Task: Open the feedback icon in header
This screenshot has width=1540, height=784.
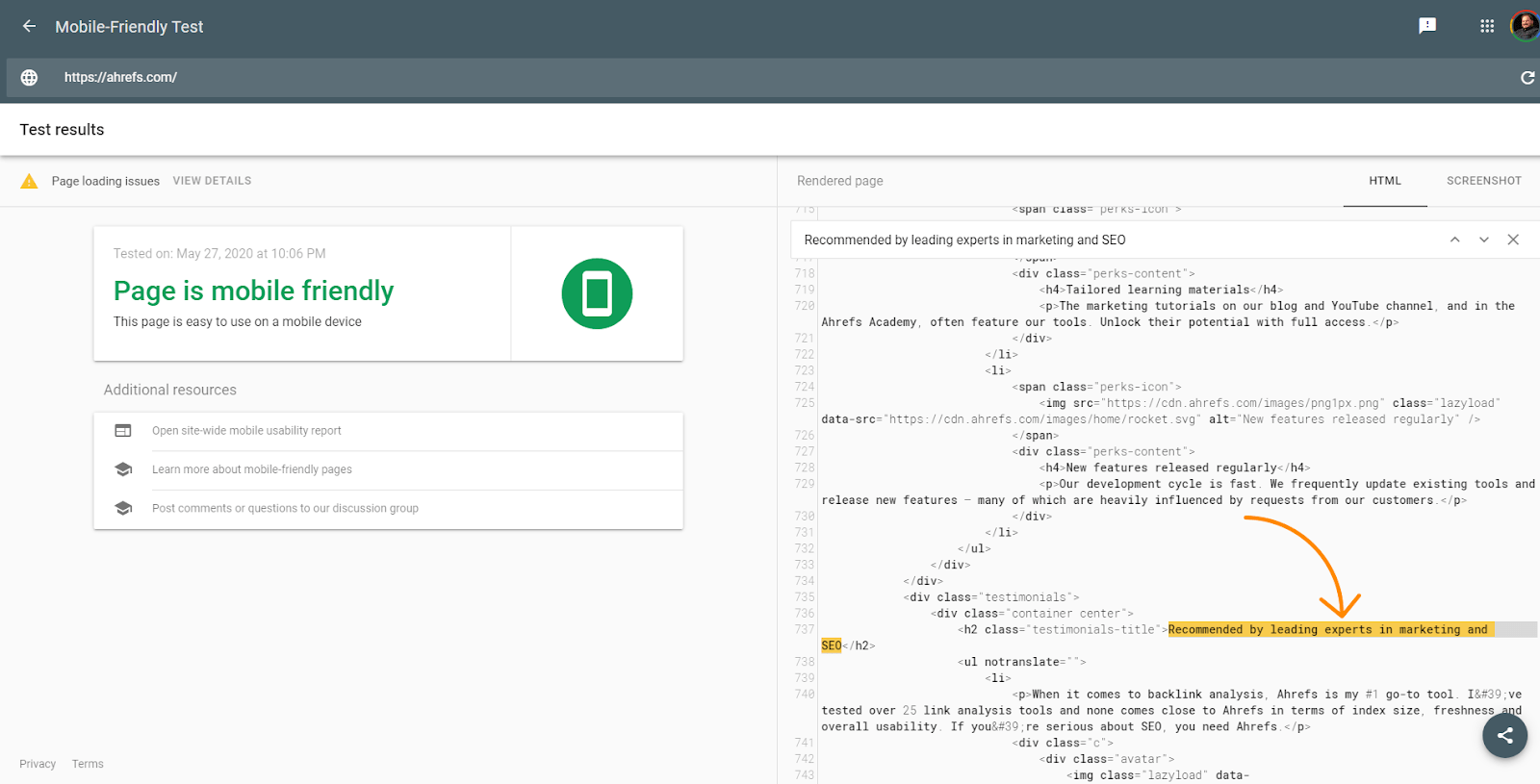Action: click(1427, 26)
